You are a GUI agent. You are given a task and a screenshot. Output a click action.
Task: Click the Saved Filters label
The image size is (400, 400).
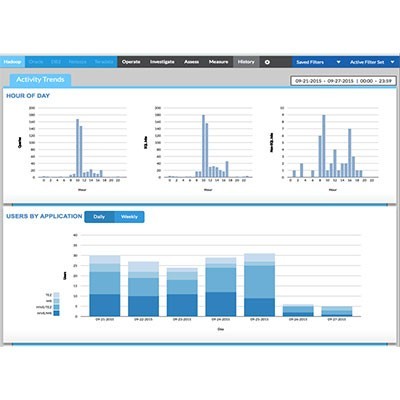click(310, 62)
